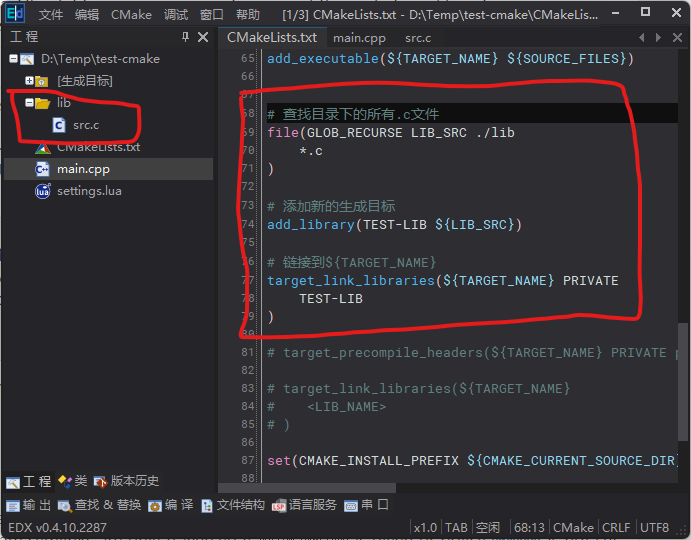
Task: Collapse the lib folder
Action: [29, 103]
